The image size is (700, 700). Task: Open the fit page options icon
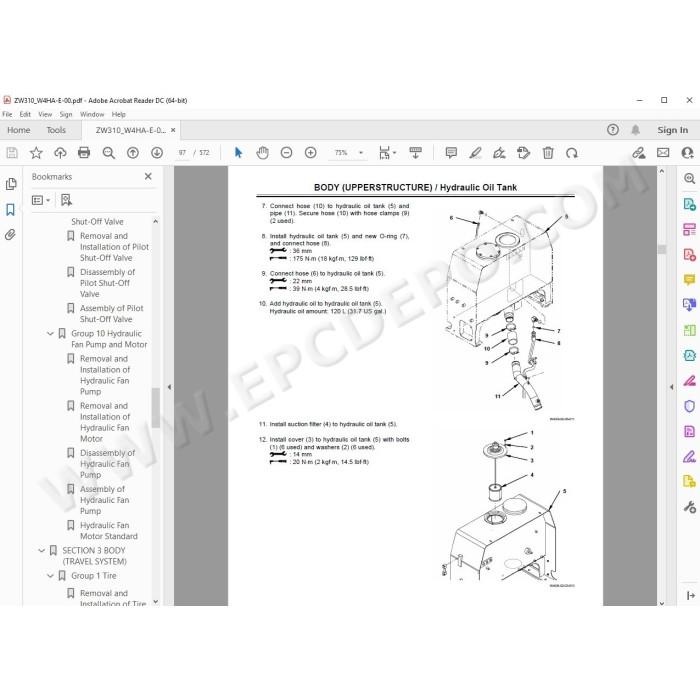pos(387,153)
